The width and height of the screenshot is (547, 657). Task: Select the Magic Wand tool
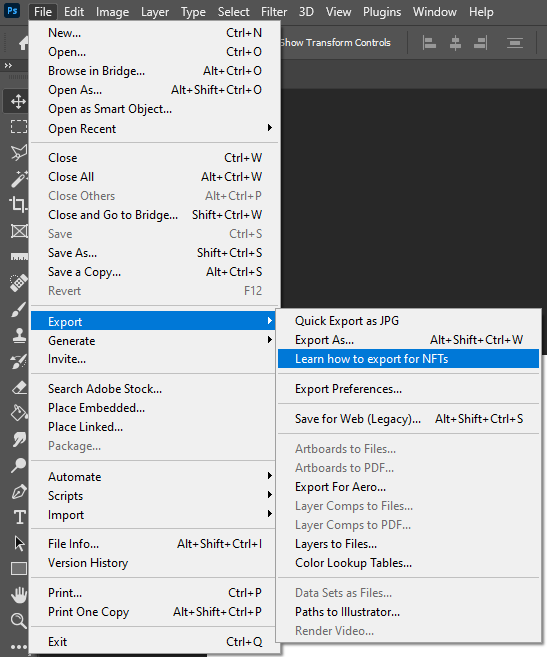point(18,178)
